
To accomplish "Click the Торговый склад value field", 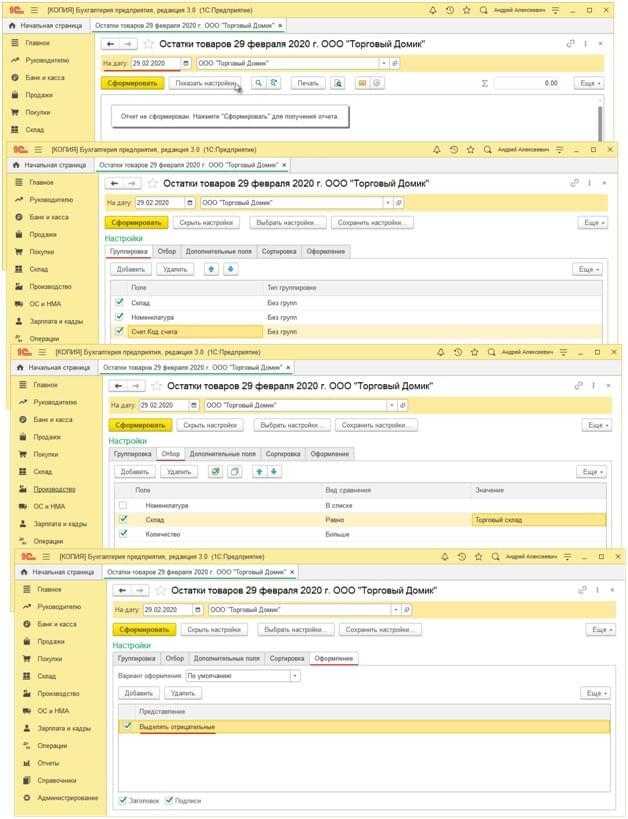I will pyautogui.click(x=537, y=520).
